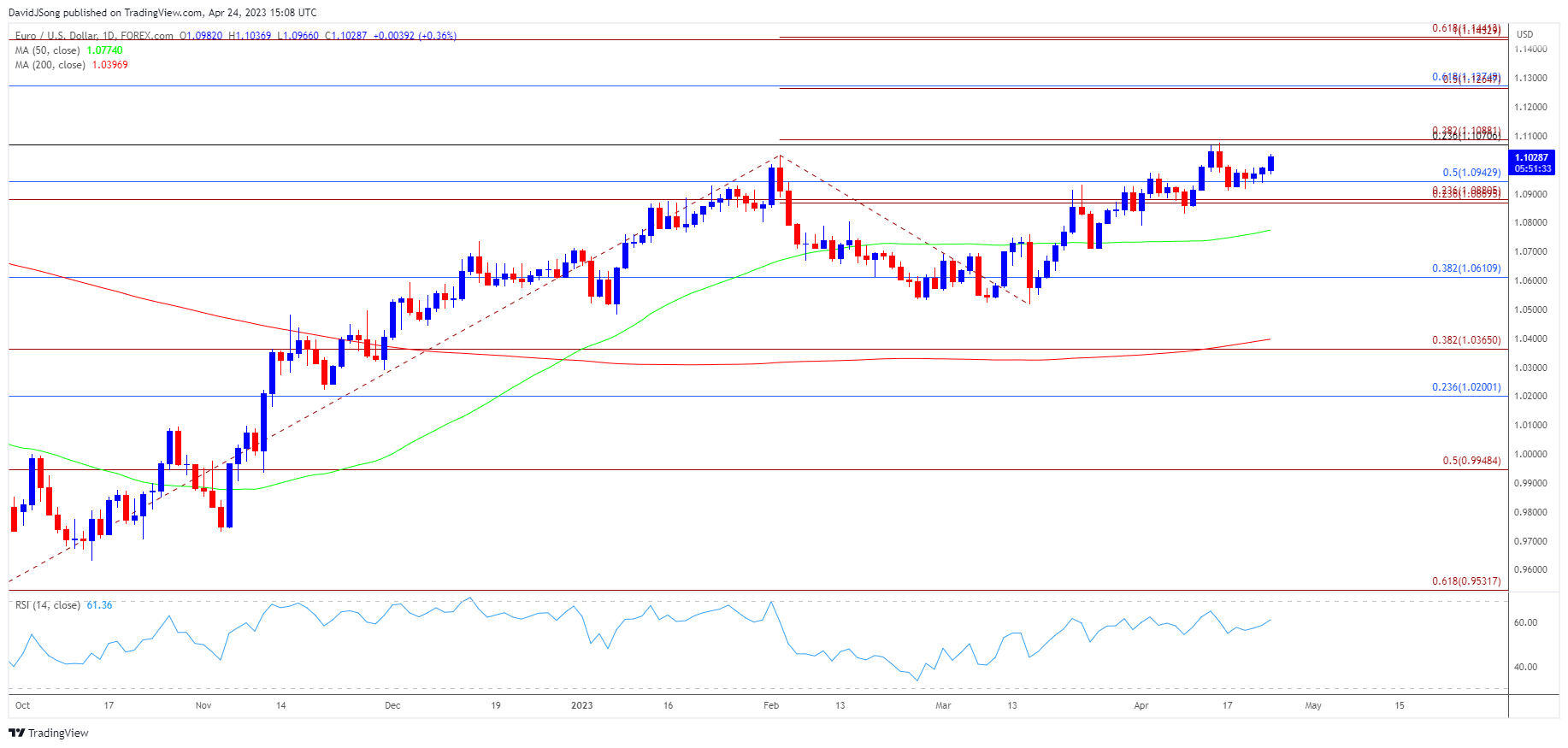Click the publisher header text DavidJSong

tap(34, 13)
